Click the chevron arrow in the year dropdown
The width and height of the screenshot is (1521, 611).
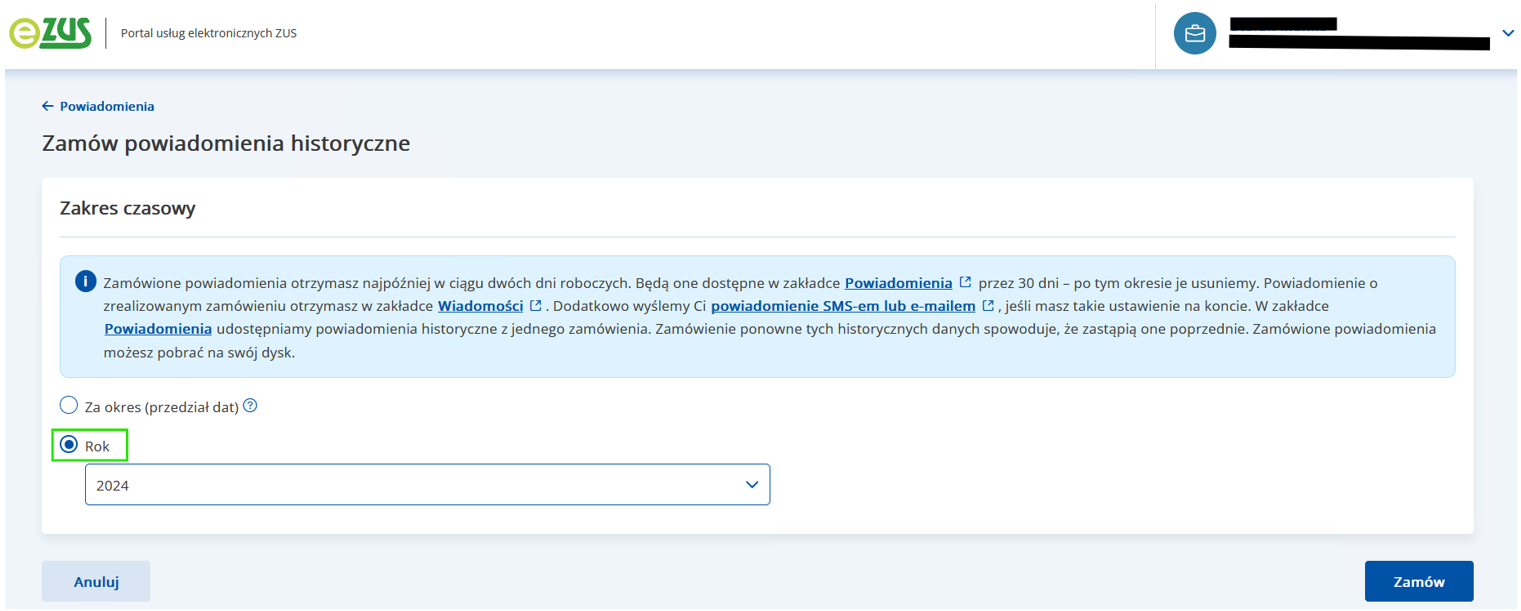click(x=752, y=485)
